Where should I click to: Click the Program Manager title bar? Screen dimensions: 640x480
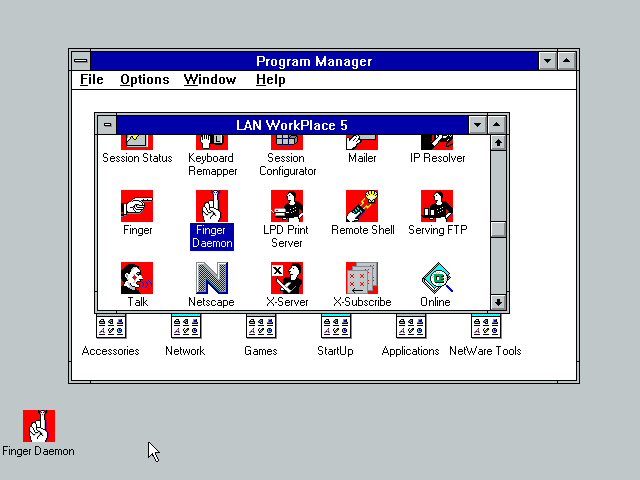tap(314, 61)
